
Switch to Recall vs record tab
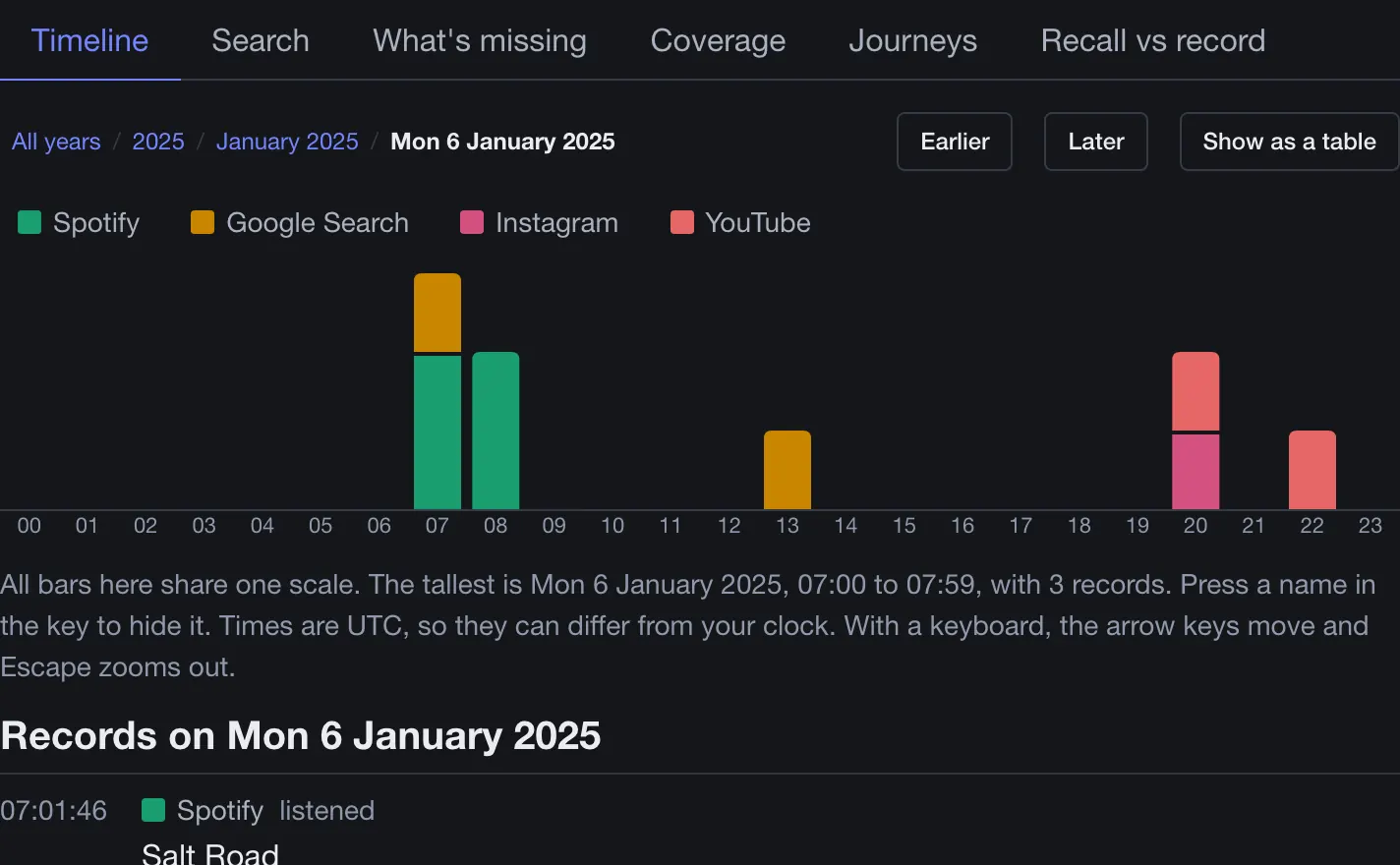tap(1152, 40)
